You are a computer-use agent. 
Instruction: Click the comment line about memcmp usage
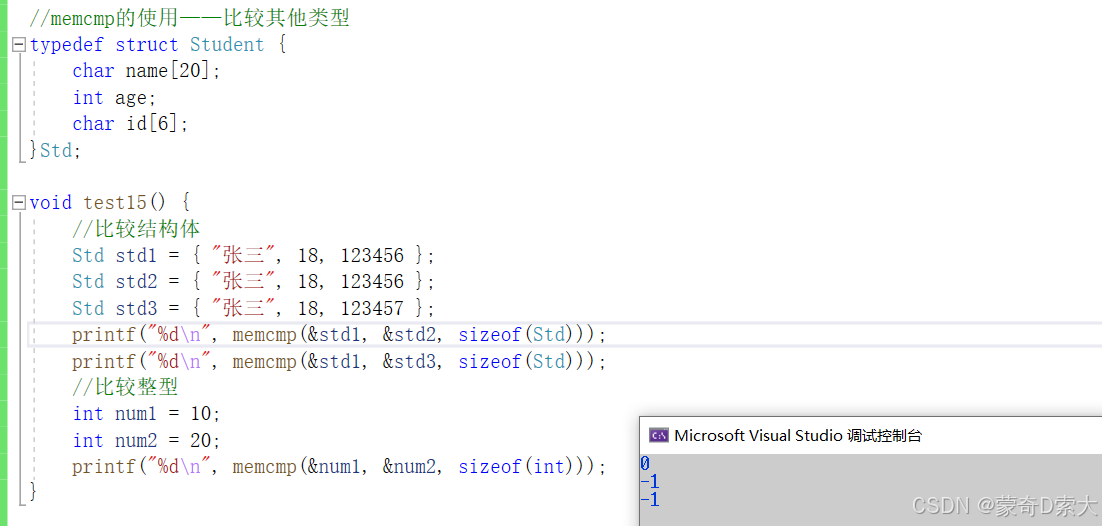click(x=190, y=18)
